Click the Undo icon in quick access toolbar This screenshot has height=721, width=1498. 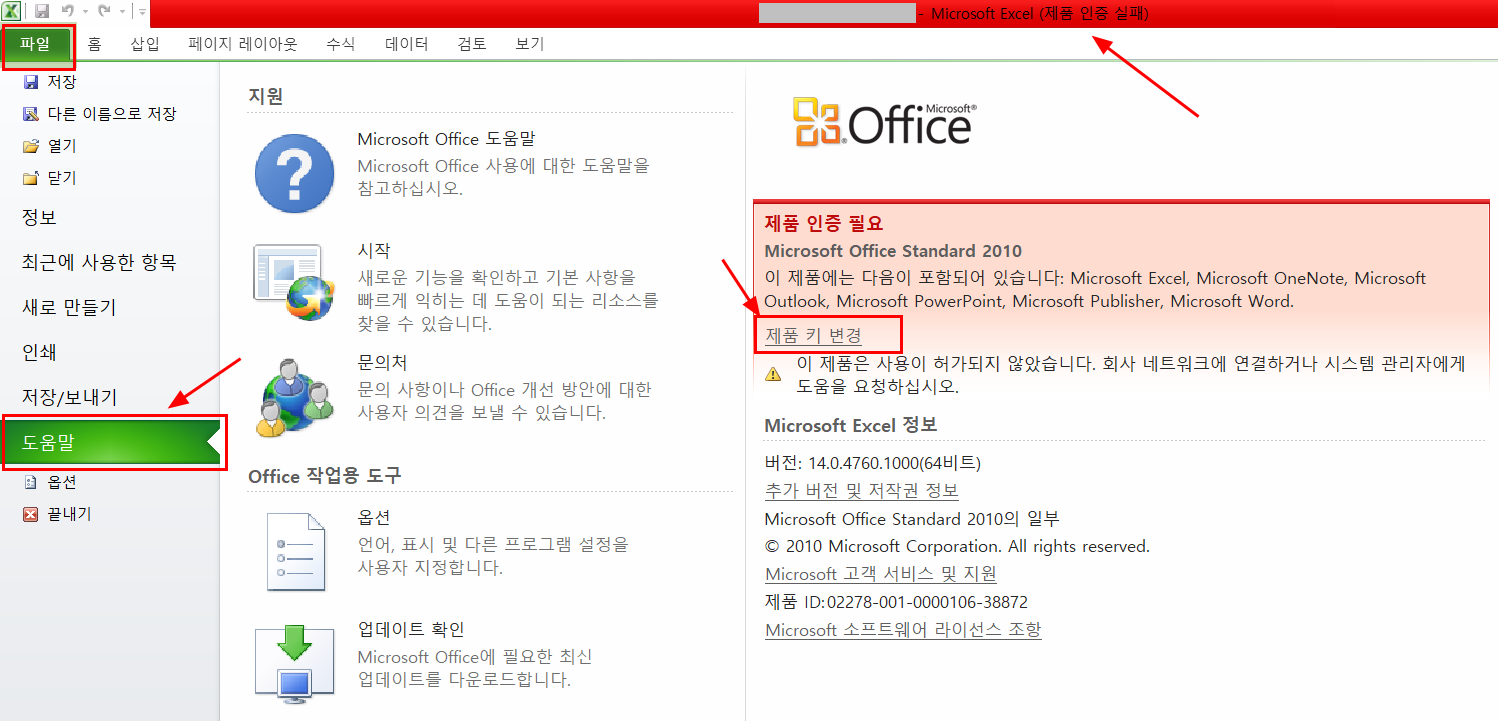click(67, 11)
